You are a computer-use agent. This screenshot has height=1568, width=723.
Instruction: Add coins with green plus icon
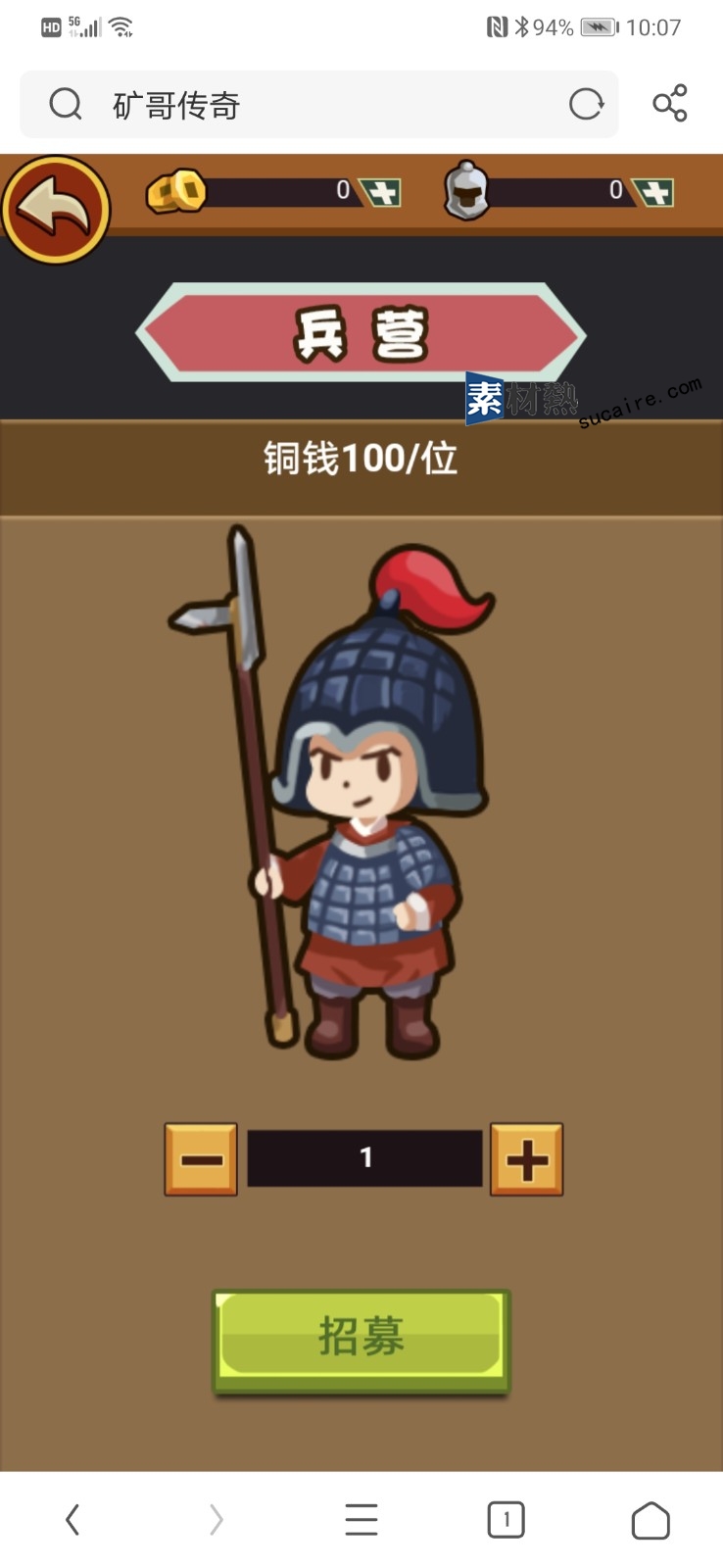(380, 191)
